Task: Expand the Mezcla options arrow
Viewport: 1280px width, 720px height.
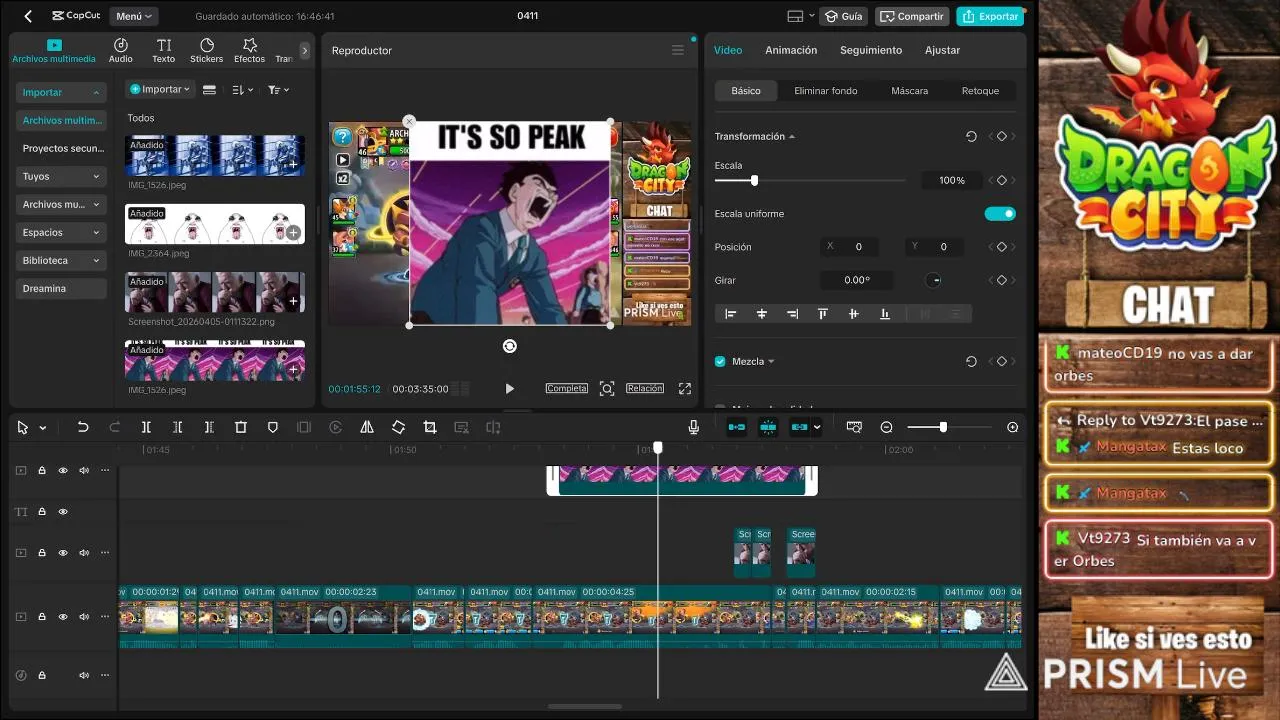Action: (771, 362)
